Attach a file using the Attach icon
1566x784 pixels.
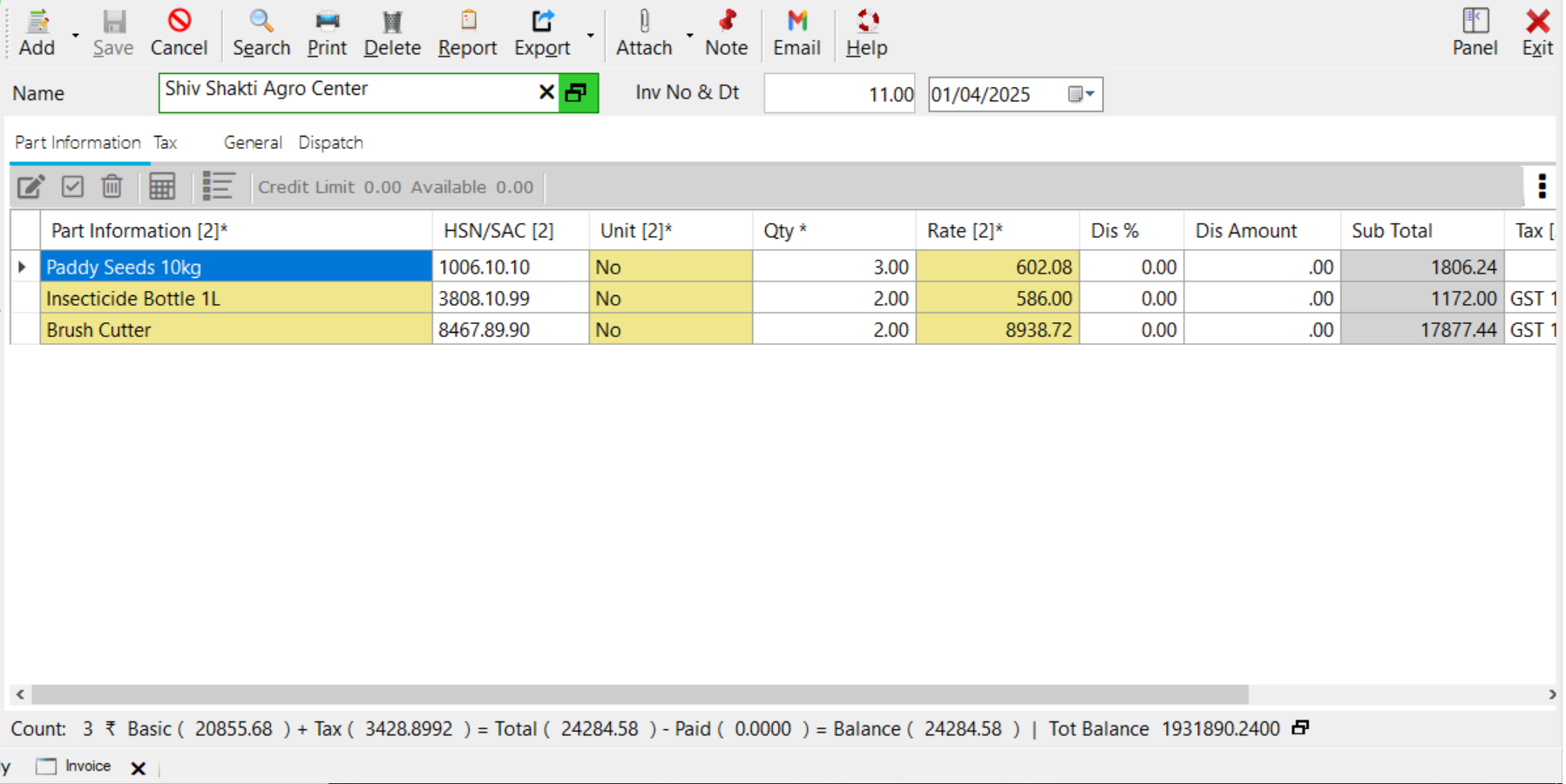click(644, 32)
